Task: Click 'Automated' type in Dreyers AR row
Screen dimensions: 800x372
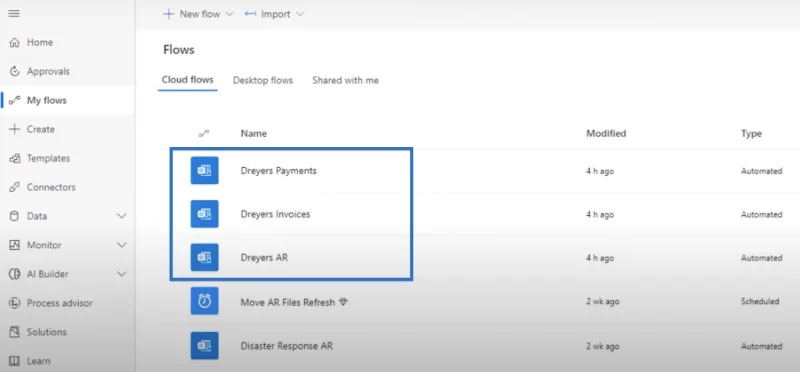Action: [761, 258]
